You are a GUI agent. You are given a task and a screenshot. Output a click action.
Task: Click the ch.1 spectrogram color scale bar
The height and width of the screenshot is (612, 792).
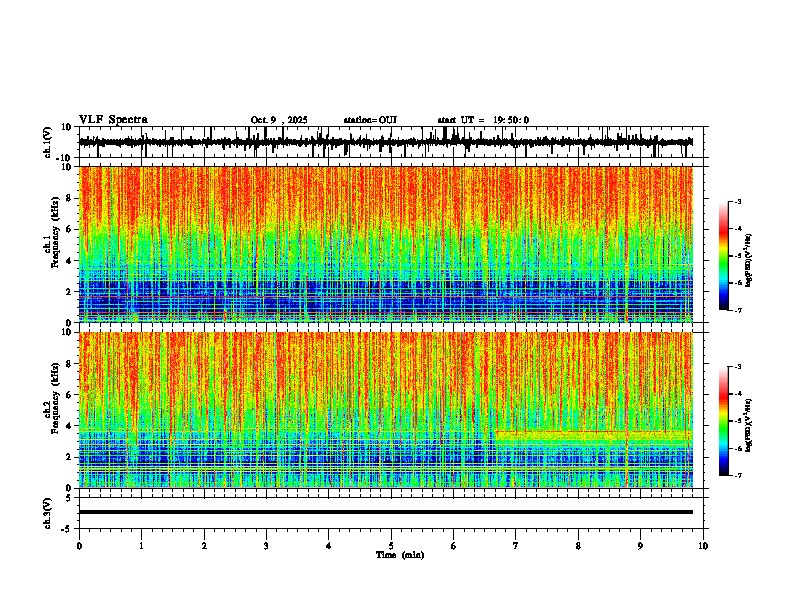724,256
